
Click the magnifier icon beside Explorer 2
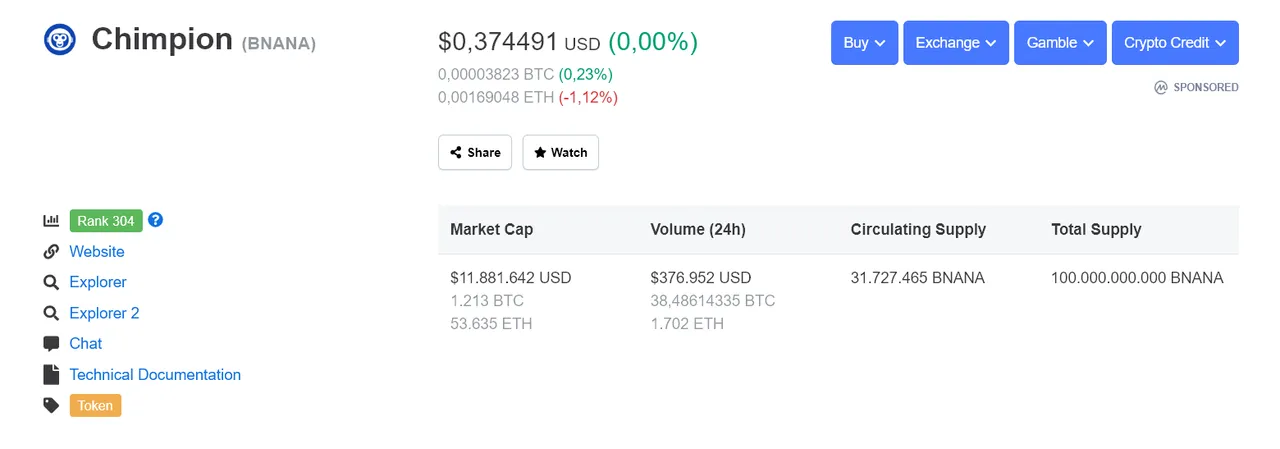51,313
